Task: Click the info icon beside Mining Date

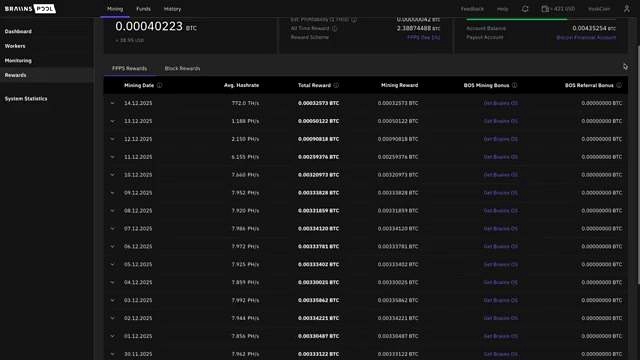Action: click(x=160, y=85)
